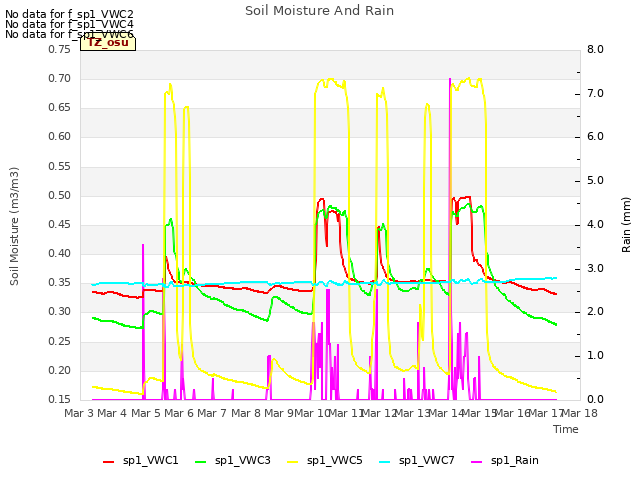The height and width of the screenshot is (480, 640).
Task: Click the sp1_VWC1 legend label
Action: [151, 460]
